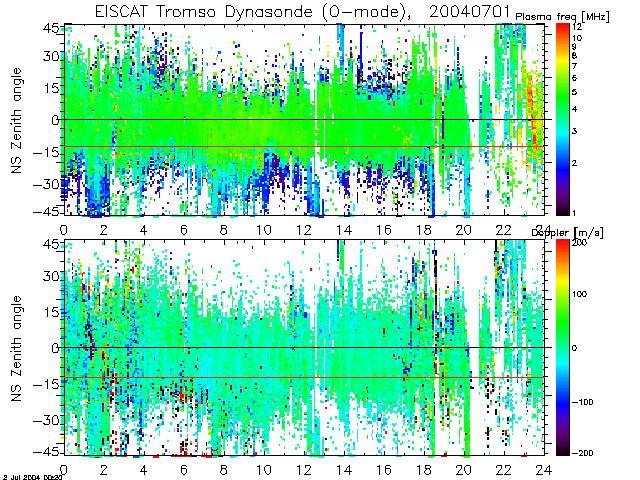Viewport: 640px width, 480px height.
Task: Click the 'Plasma freq [MHz]' colorbar label
Action: [562, 17]
